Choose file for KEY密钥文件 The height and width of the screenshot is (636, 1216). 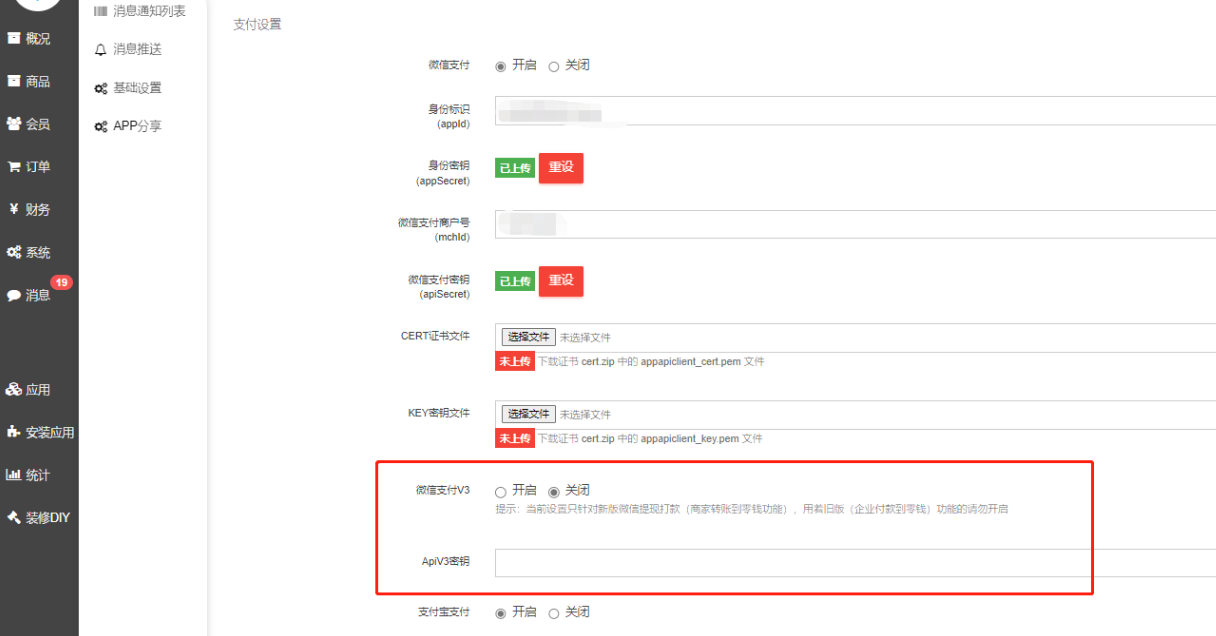(x=528, y=414)
